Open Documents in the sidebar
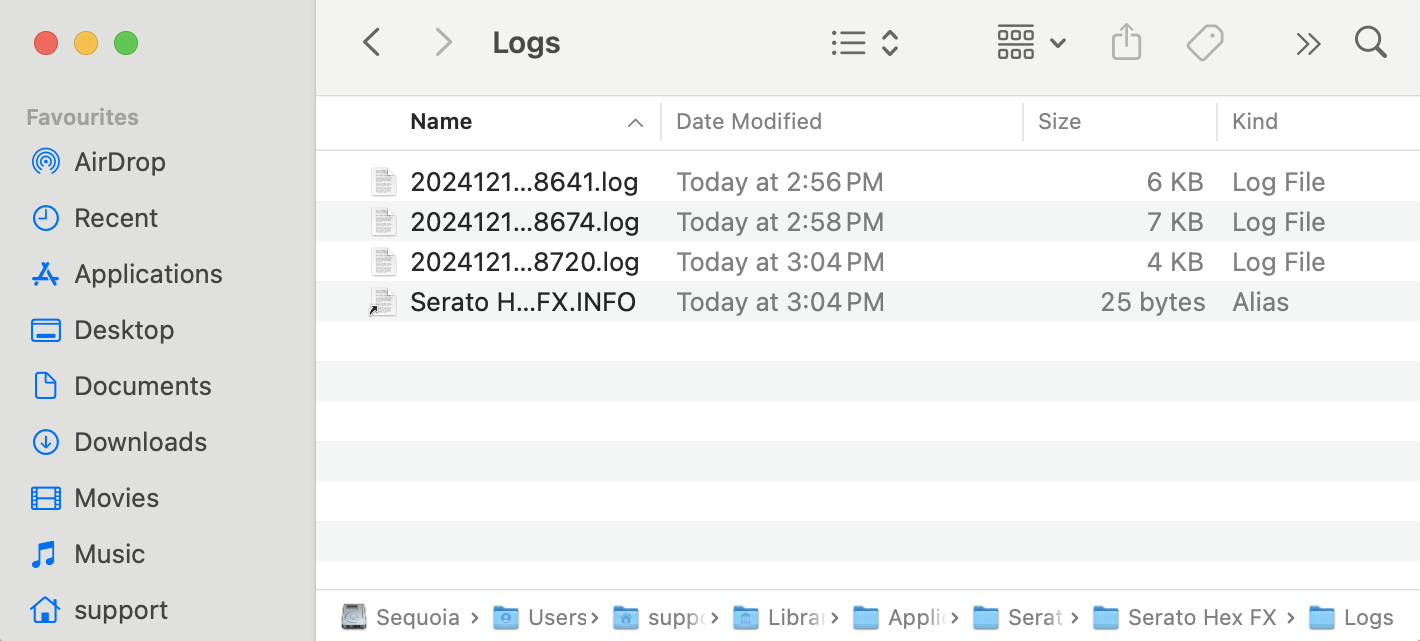 point(120,386)
